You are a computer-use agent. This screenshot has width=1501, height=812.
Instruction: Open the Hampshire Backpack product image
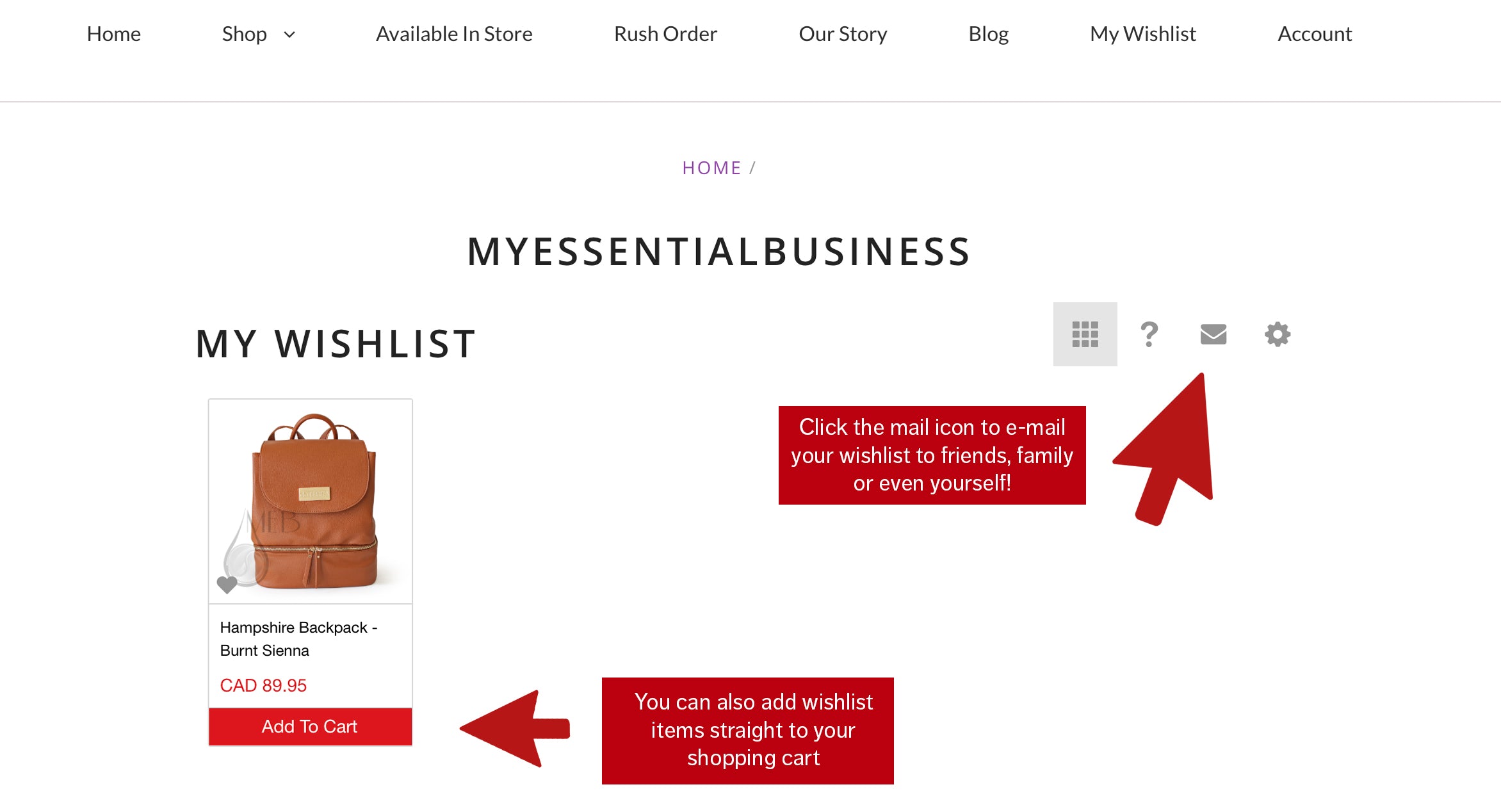[311, 501]
